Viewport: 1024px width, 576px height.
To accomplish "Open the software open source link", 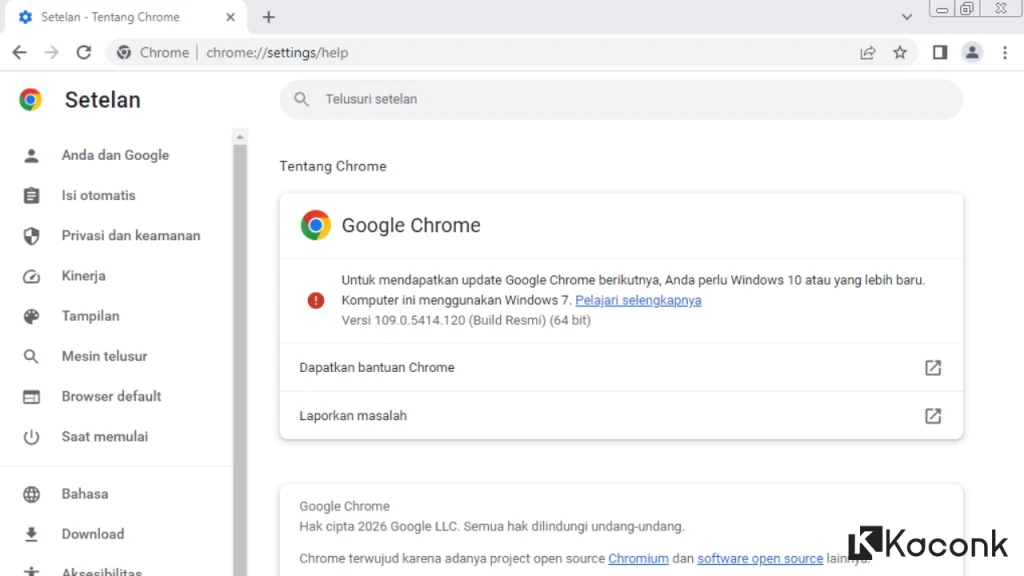I will click(x=760, y=558).
